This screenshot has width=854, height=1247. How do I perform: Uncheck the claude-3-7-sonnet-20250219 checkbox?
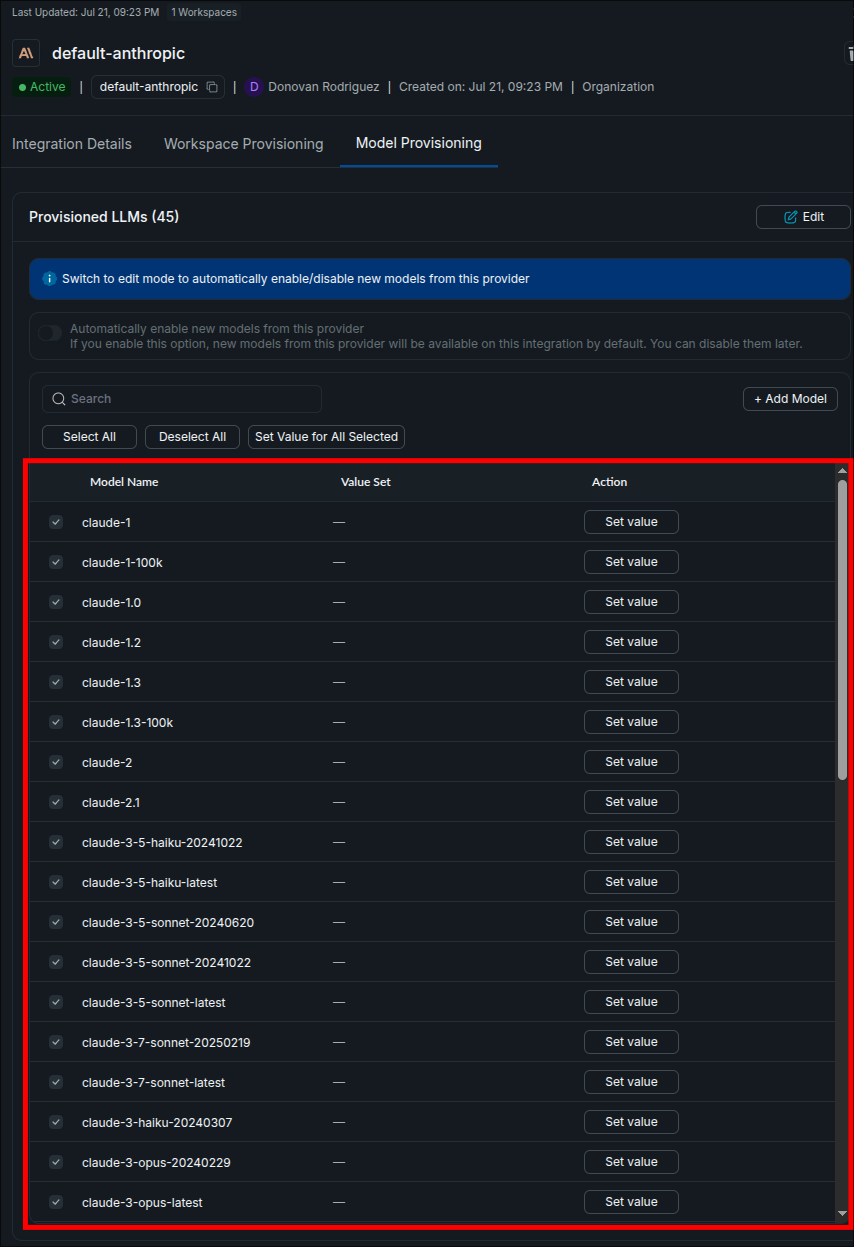point(56,1042)
